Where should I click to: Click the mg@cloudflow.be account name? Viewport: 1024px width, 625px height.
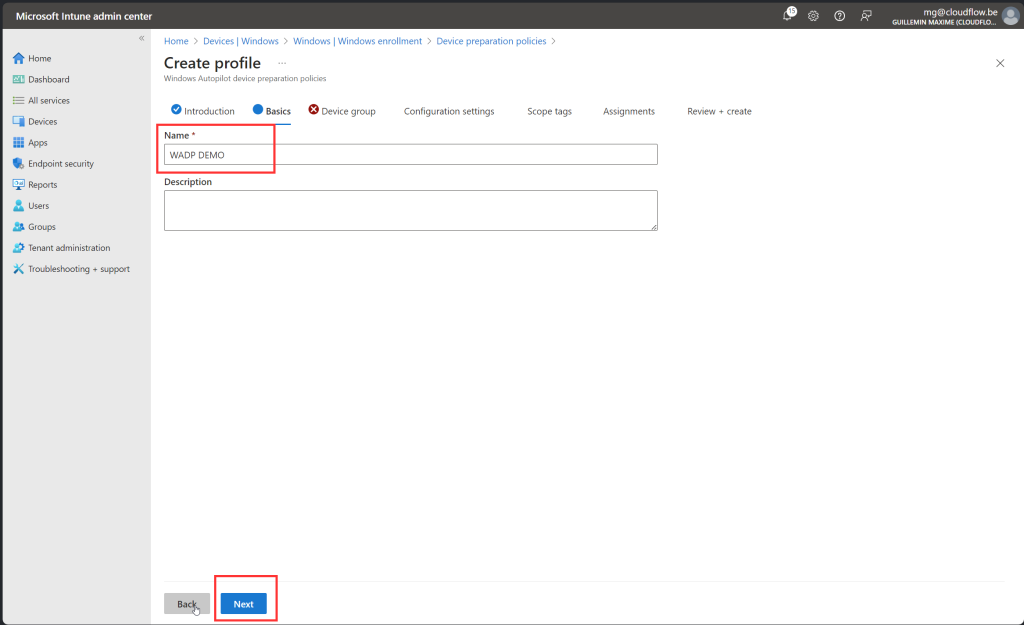click(960, 12)
